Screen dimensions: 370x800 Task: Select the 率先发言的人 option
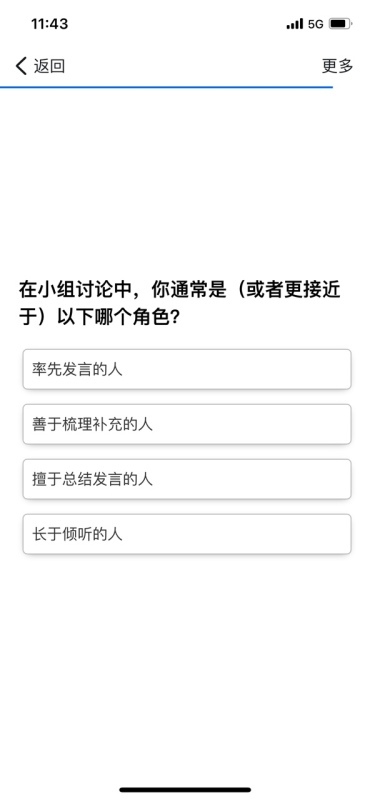click(x=187, y=369)
